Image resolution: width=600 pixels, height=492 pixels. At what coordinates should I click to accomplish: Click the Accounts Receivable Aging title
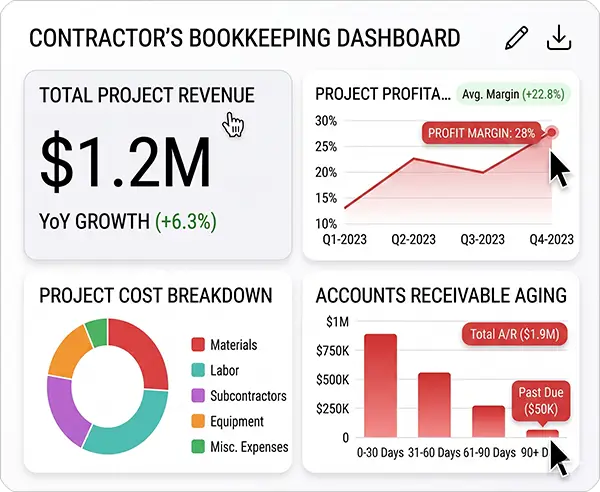point(441,295)
